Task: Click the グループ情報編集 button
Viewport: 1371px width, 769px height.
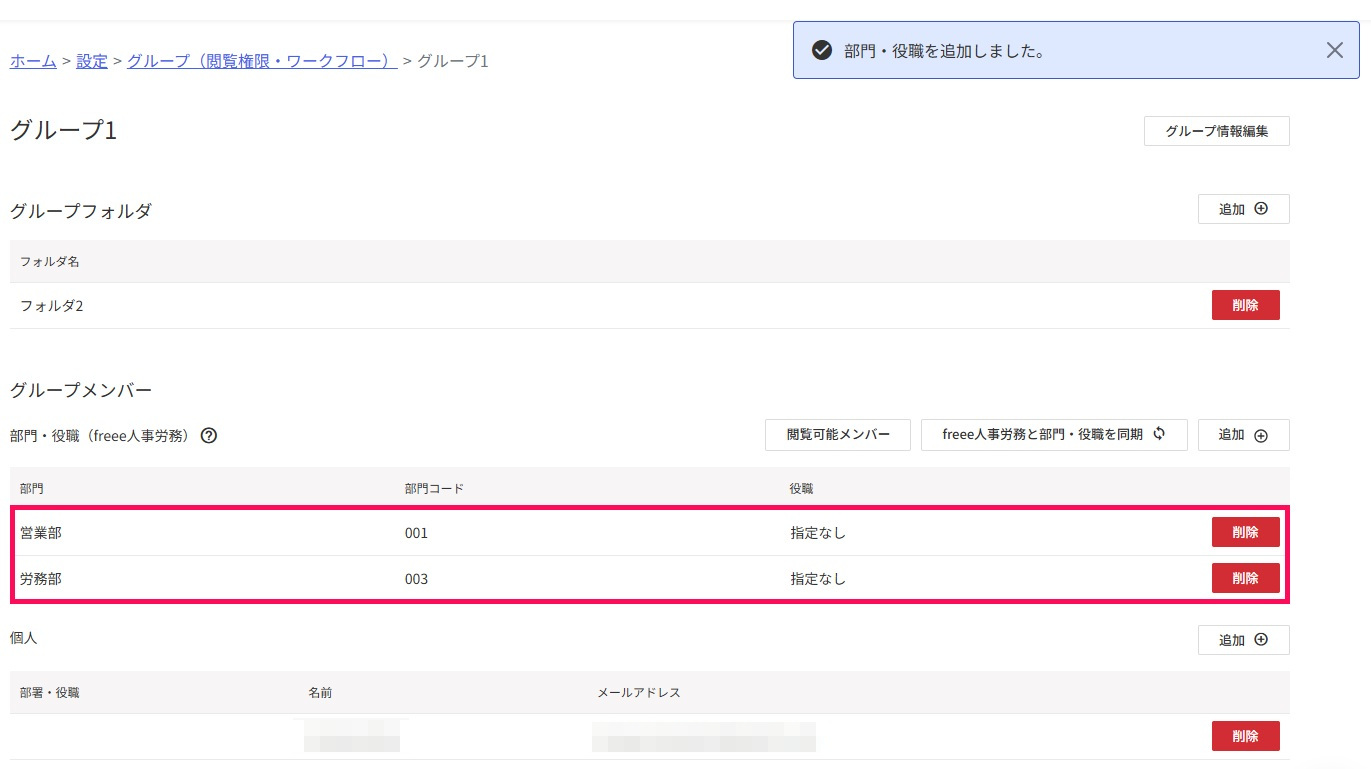Action: pos(1216,131)
